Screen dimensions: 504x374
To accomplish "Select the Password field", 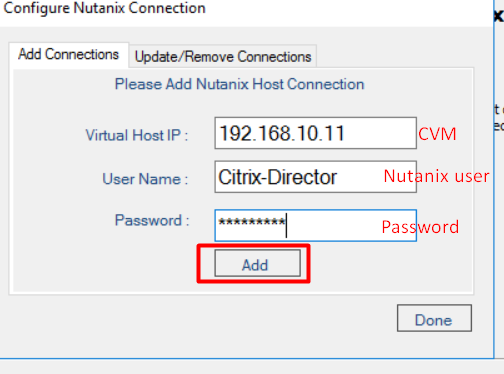I will tap(315, 225).
